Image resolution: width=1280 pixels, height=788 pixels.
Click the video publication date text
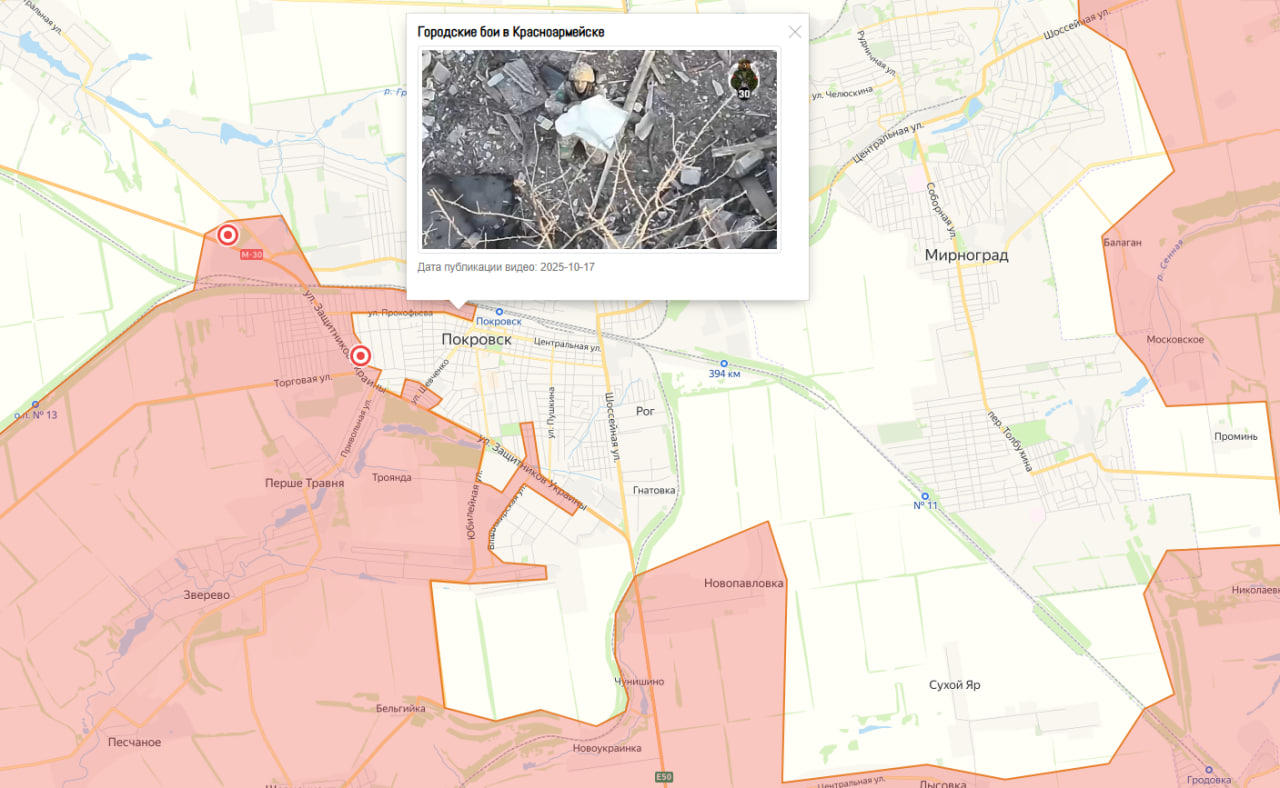[506, 267]
